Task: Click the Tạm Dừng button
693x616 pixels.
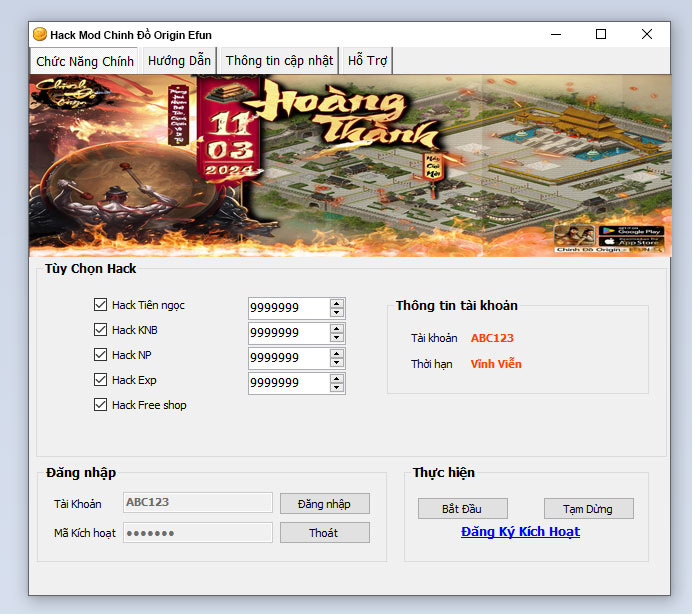Action: coord(588,509)
